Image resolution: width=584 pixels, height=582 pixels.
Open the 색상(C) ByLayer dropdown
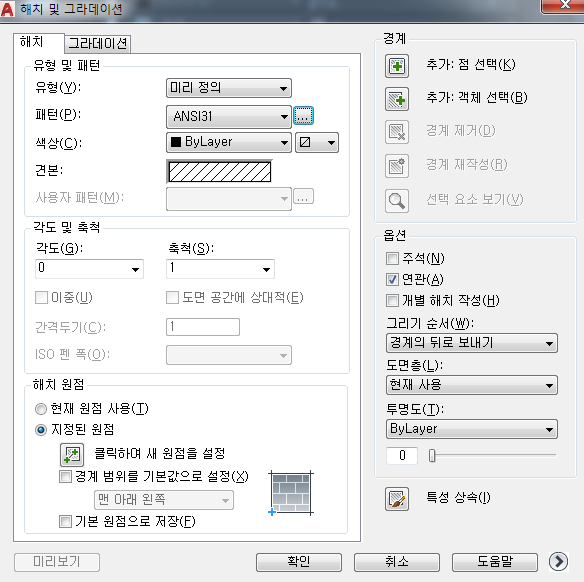coord(229,143)
